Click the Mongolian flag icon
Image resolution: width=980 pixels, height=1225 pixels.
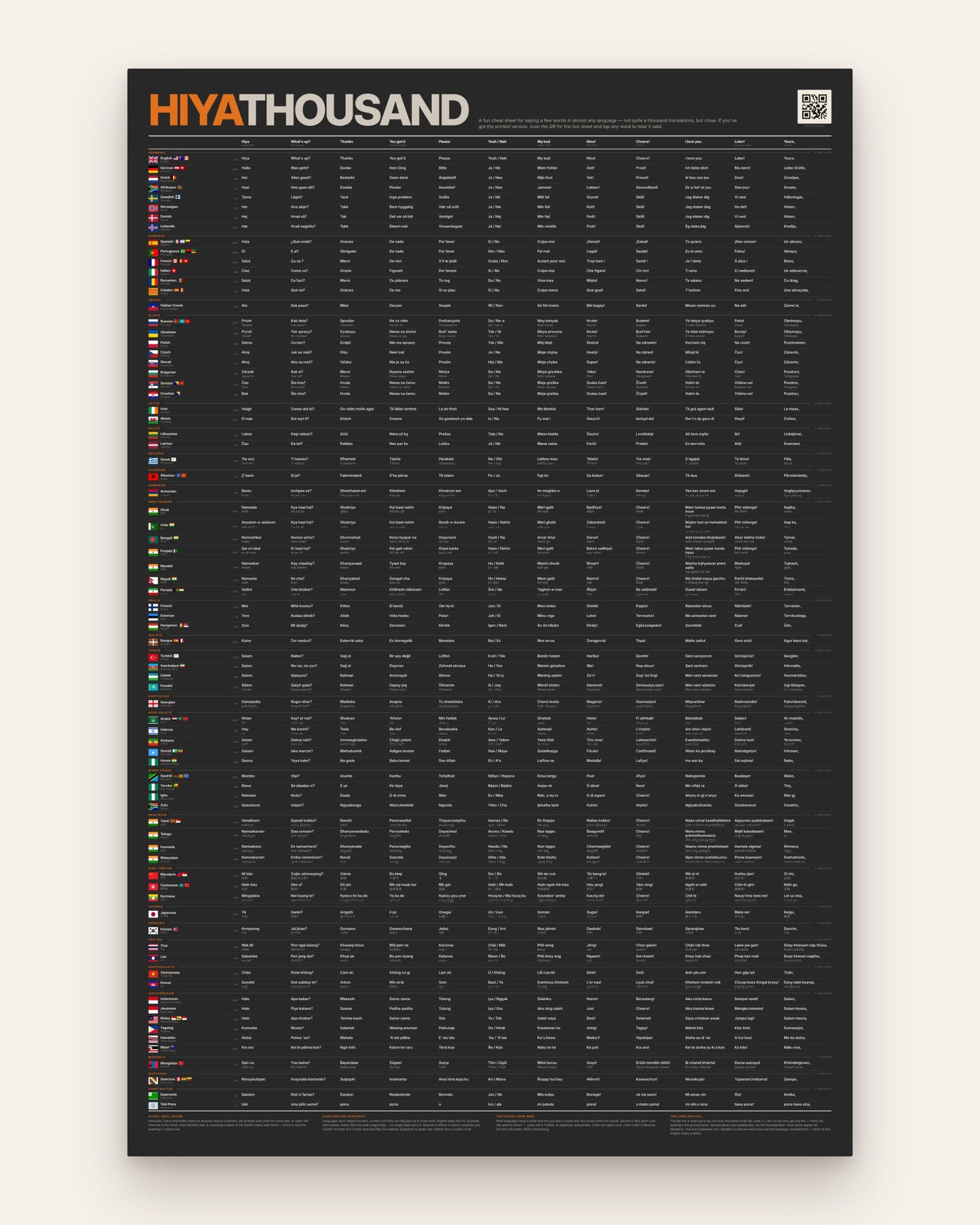click(x=153, y=1064)
